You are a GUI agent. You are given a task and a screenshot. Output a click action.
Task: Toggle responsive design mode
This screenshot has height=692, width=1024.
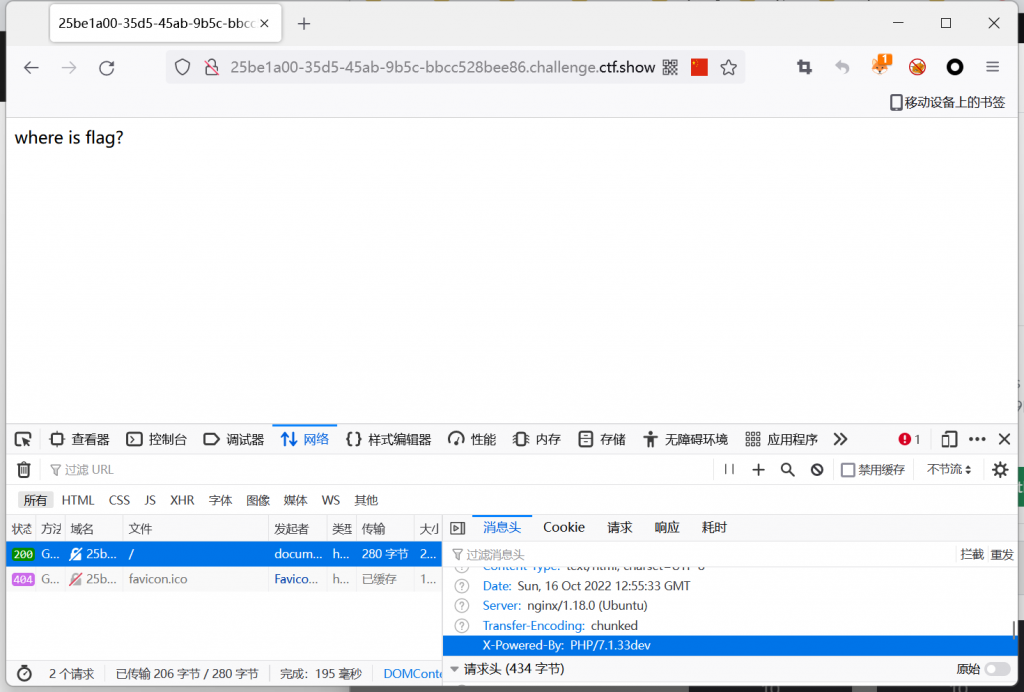click(x=949, y=439)
